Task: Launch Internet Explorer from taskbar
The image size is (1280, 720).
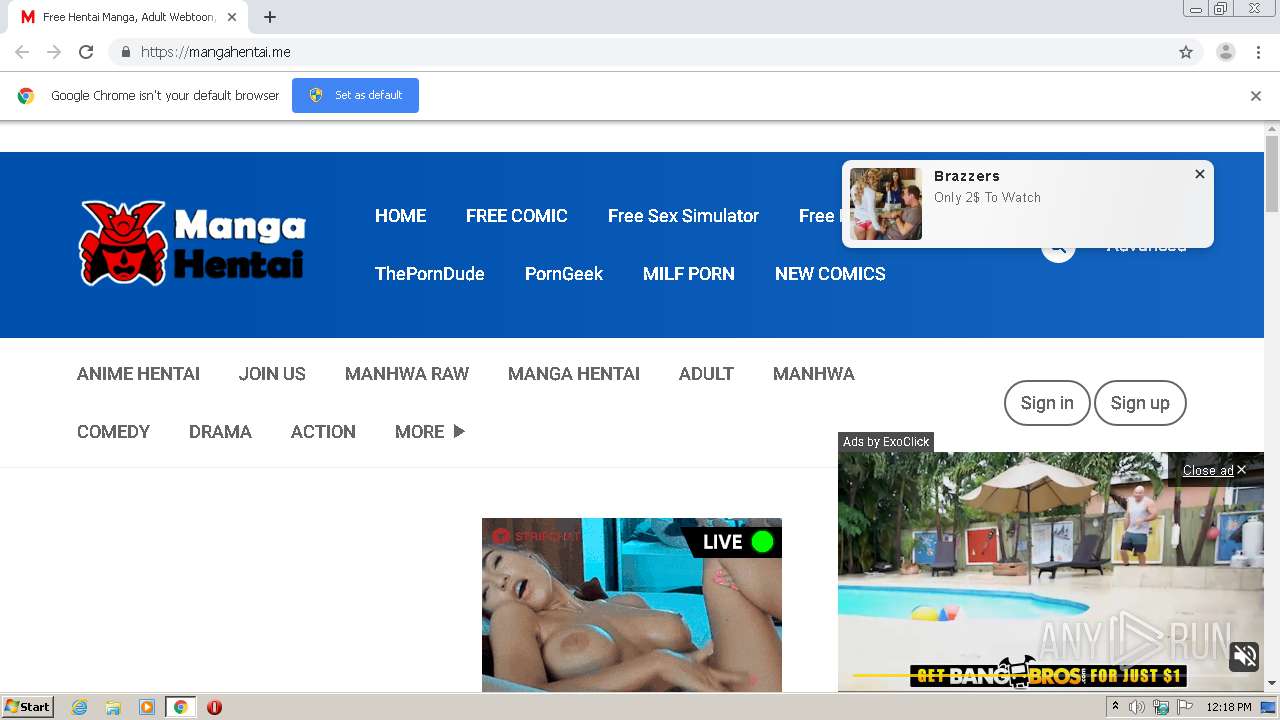Action: [80, 707]
